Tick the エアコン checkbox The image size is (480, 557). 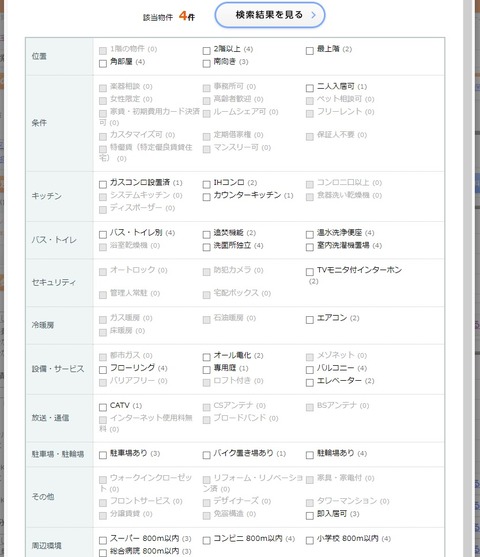309,320
